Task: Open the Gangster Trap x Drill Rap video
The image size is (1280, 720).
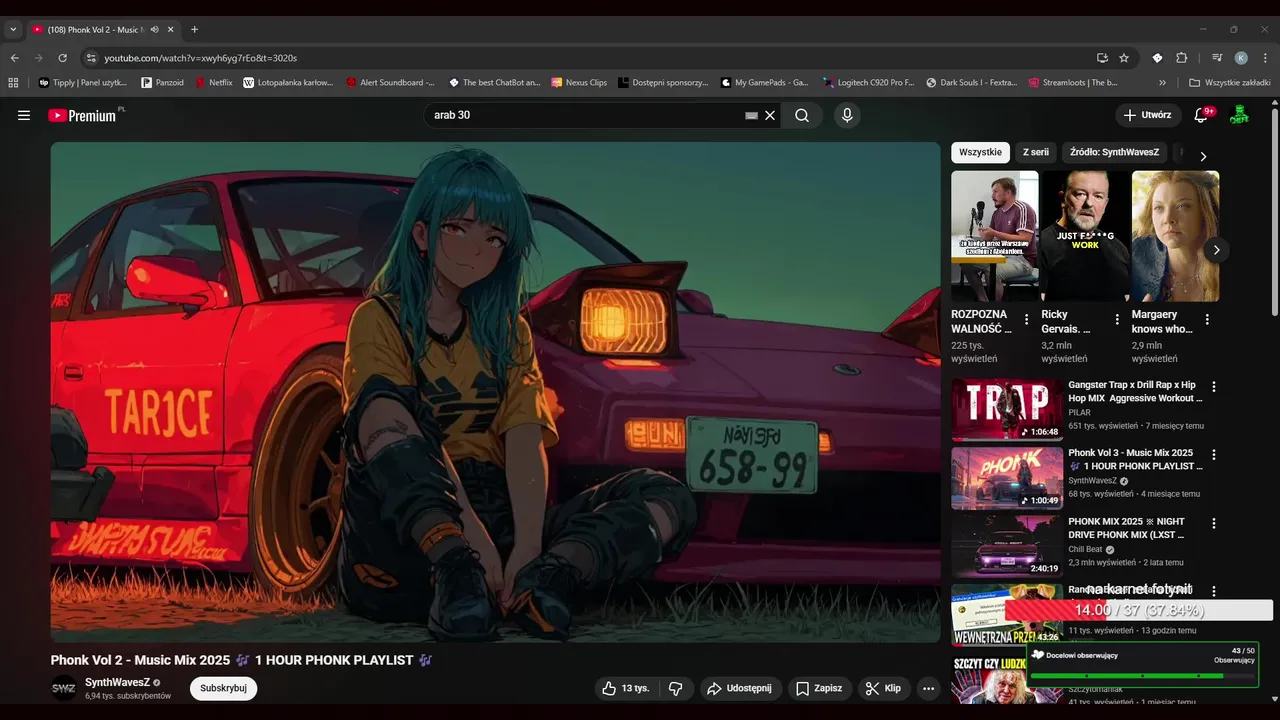Action: pyautogui.click(x=1135, y=391)
